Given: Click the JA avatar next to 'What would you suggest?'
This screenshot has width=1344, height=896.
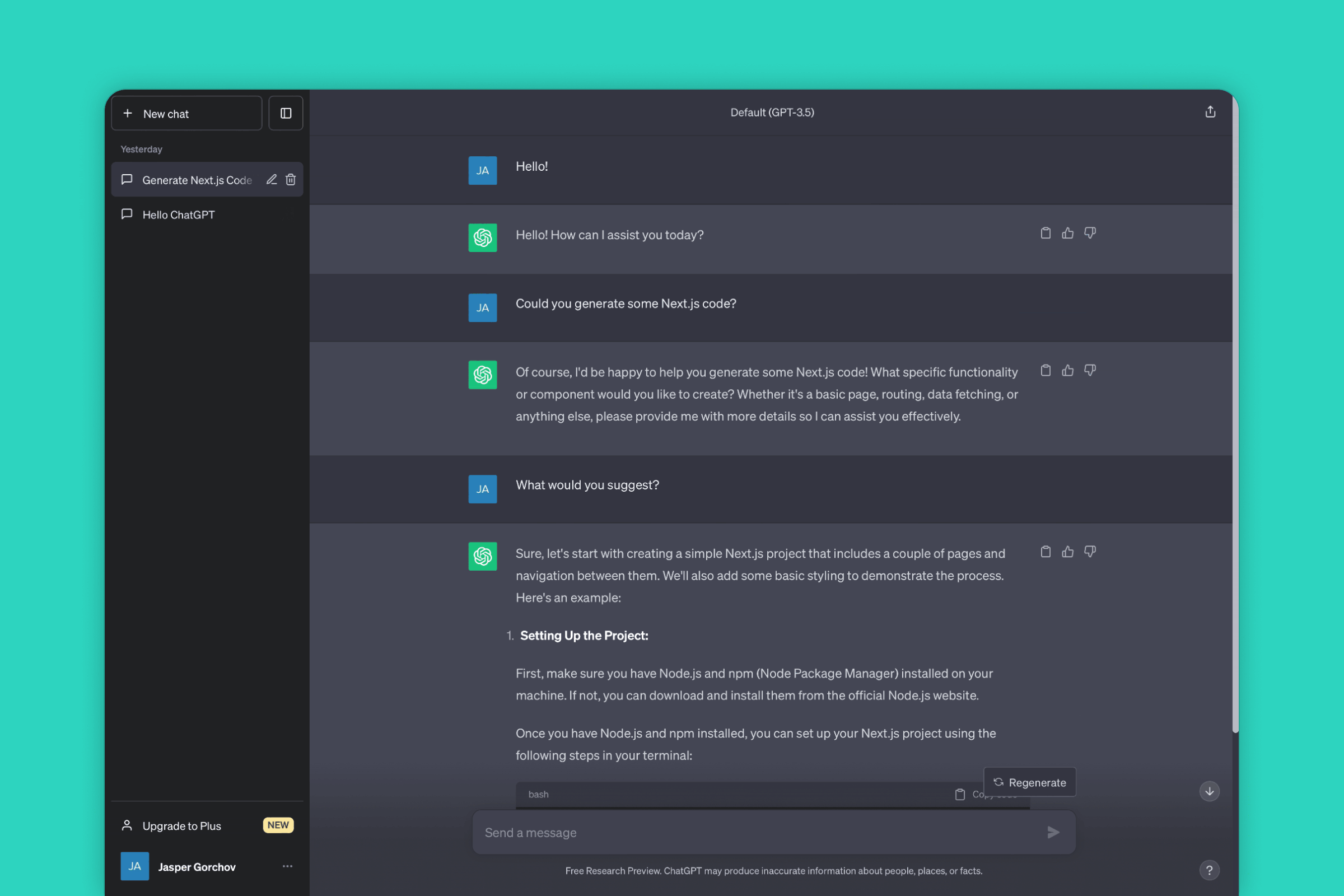Looking at the screenshot, I should [x=482, y=489].
